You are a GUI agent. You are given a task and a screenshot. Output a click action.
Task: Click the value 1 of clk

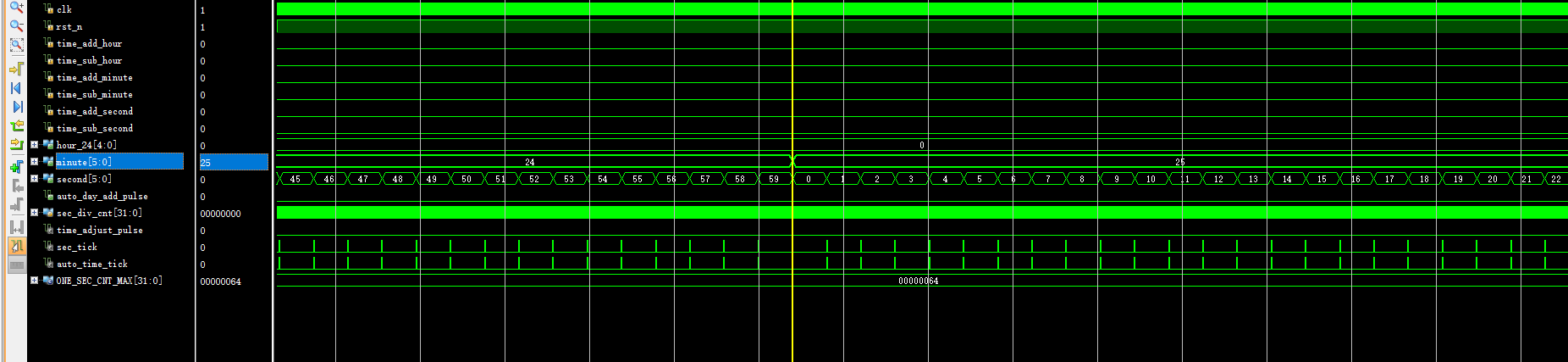coord(202,10)
